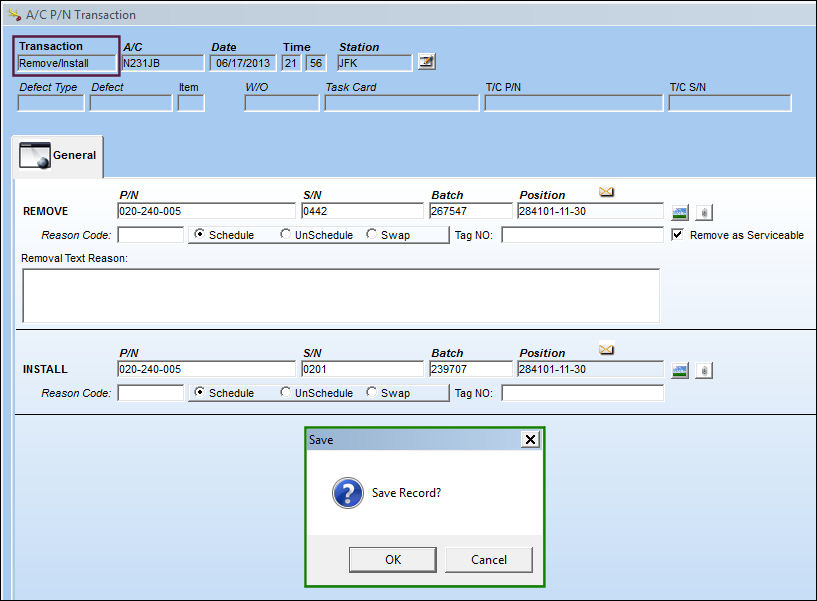Click the INSTALL Position field
The image size is (817, 601).
[590, 369]
